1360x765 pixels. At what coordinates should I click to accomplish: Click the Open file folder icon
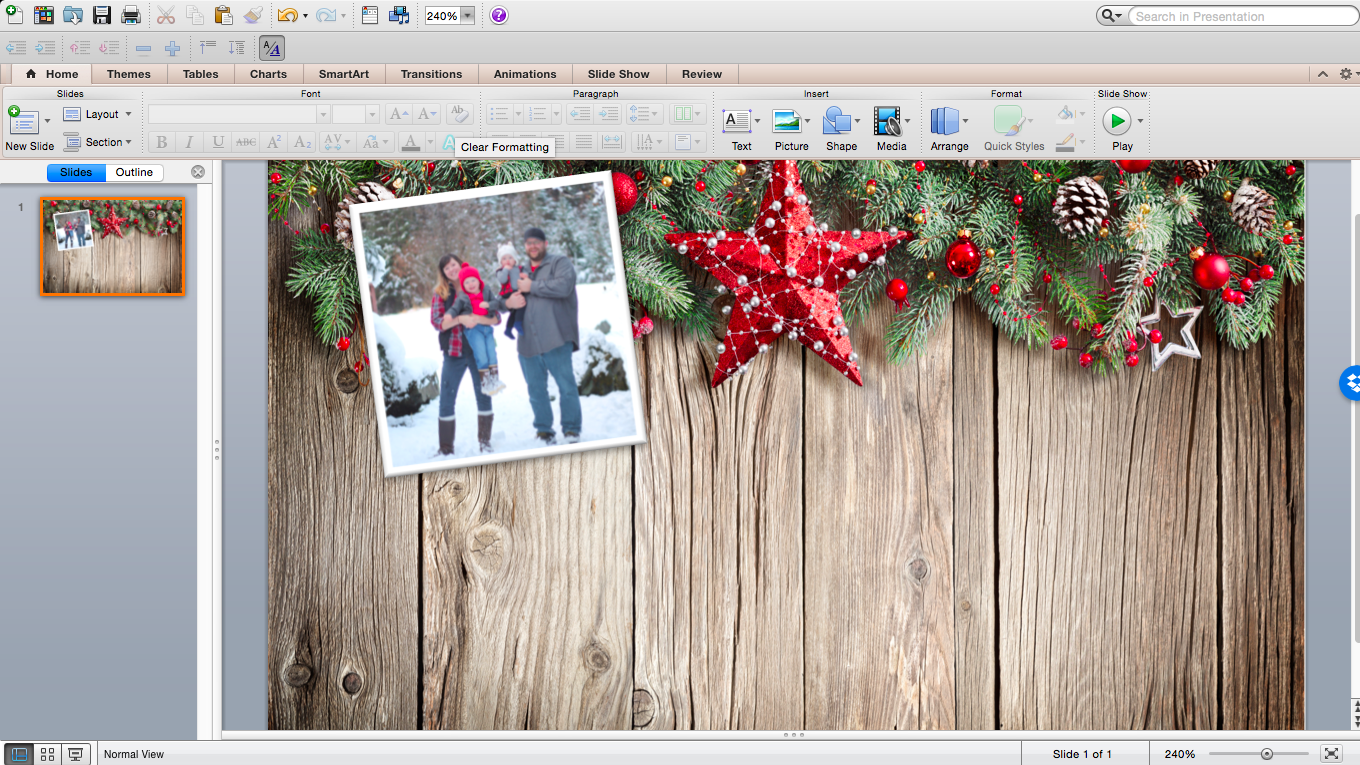pos(73,15)
